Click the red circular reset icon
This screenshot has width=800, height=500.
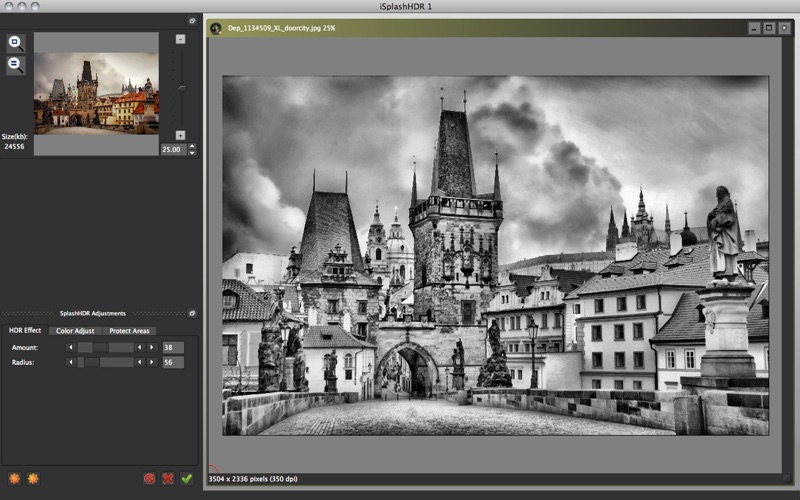[149, 479]
